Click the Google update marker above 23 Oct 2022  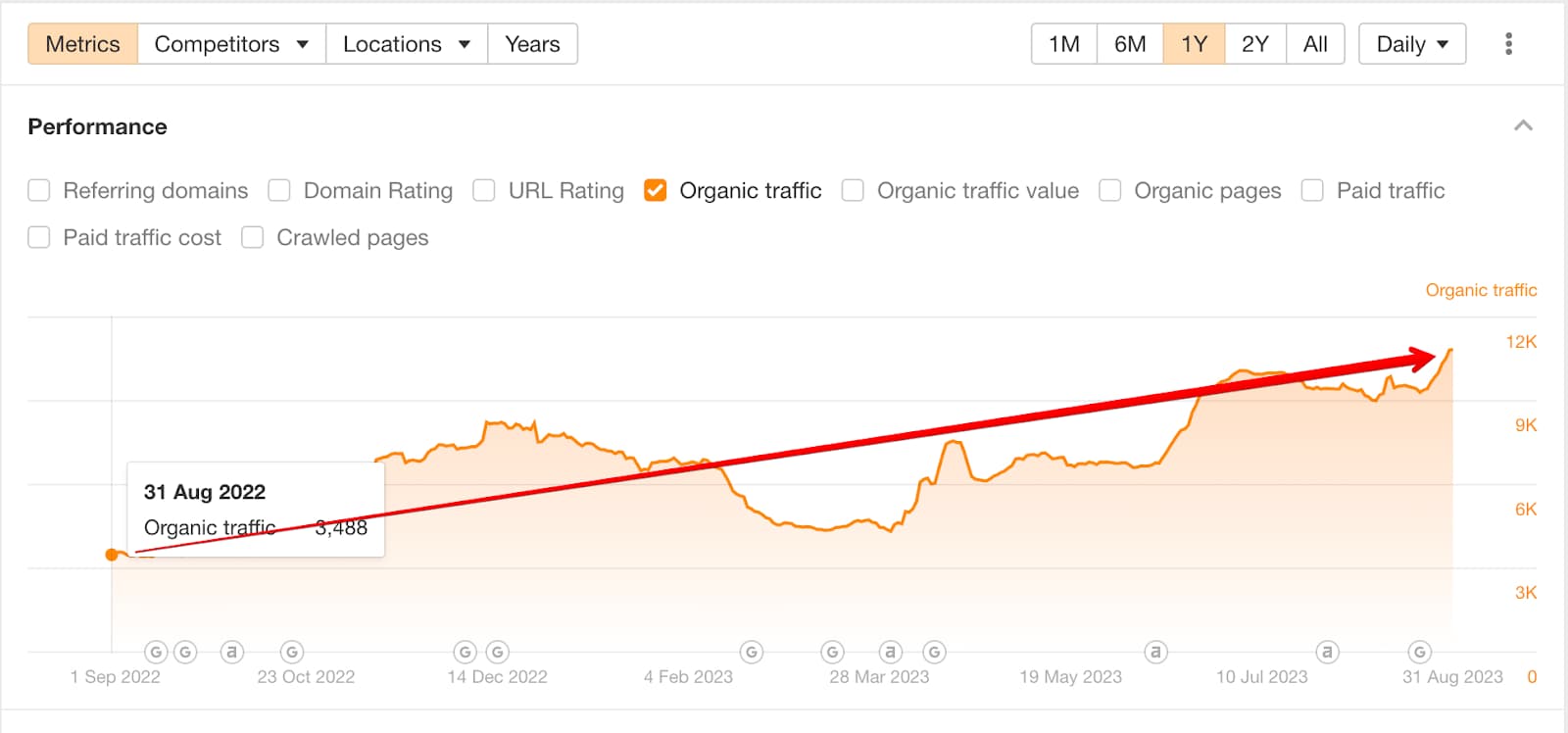tap(292, 652)
